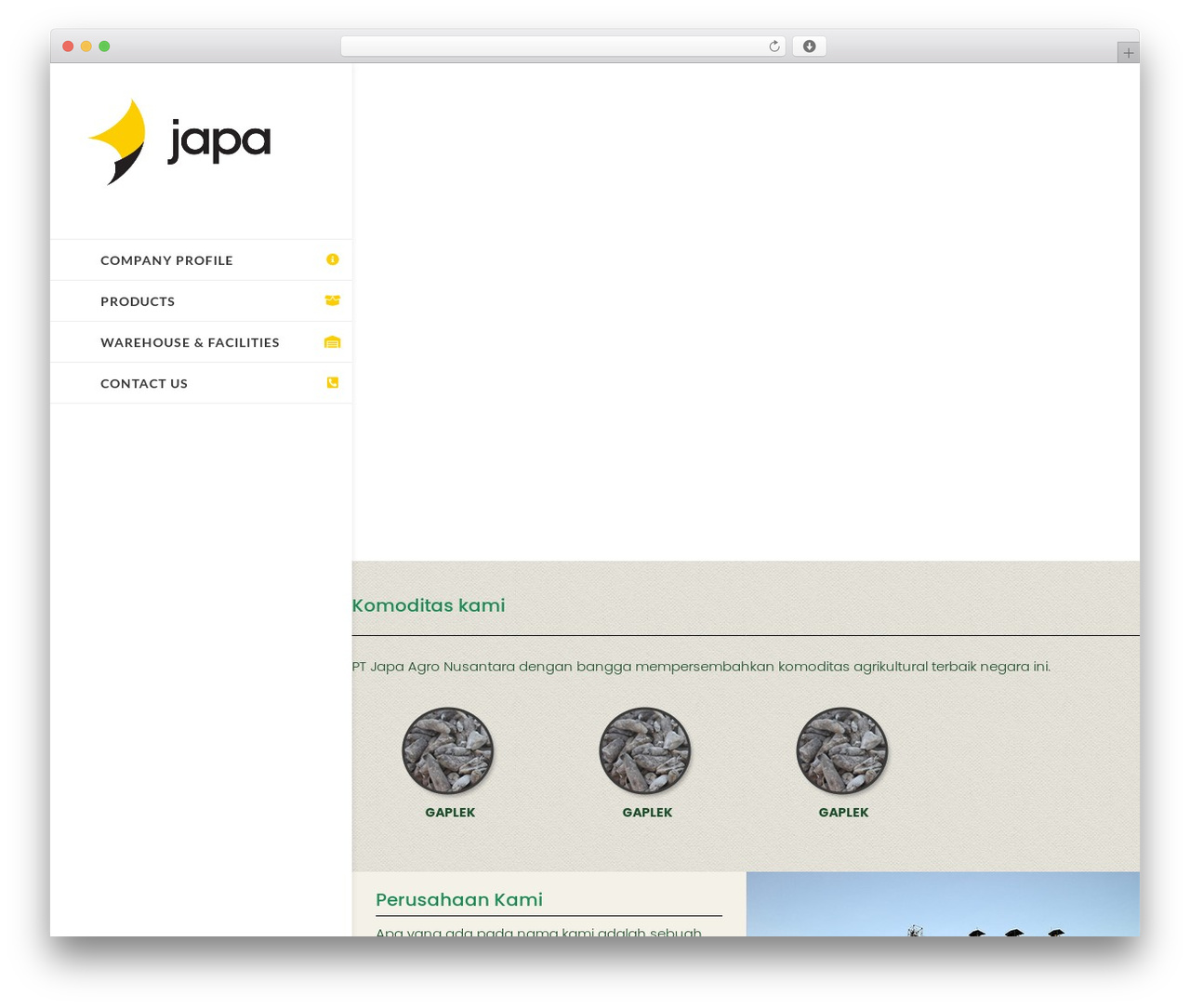The height and width of the screenshot is (1008, 1190).
Task: Click the Perusahaan Kami heading
Action: click(x=459, y=899)
